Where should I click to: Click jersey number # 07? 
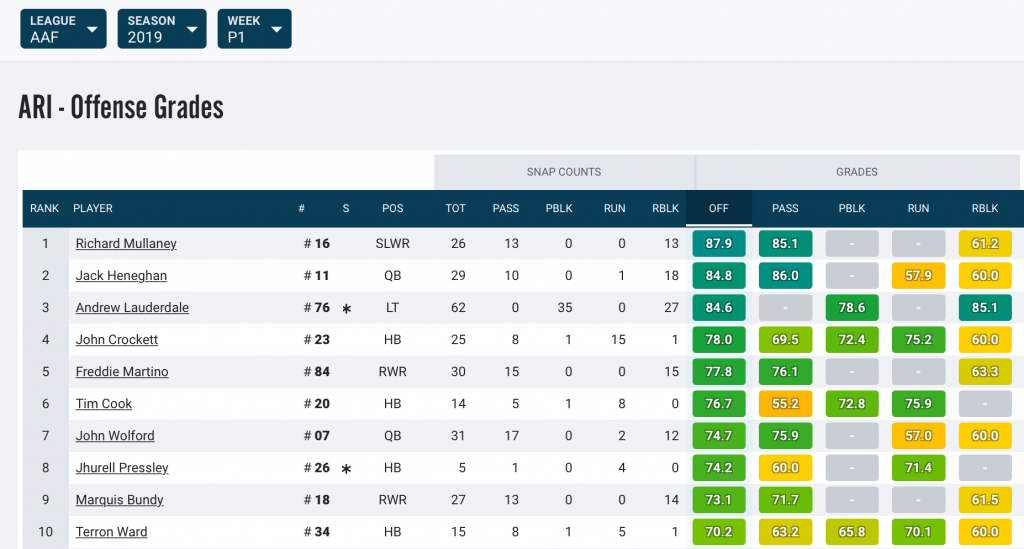tap(317, 435)
